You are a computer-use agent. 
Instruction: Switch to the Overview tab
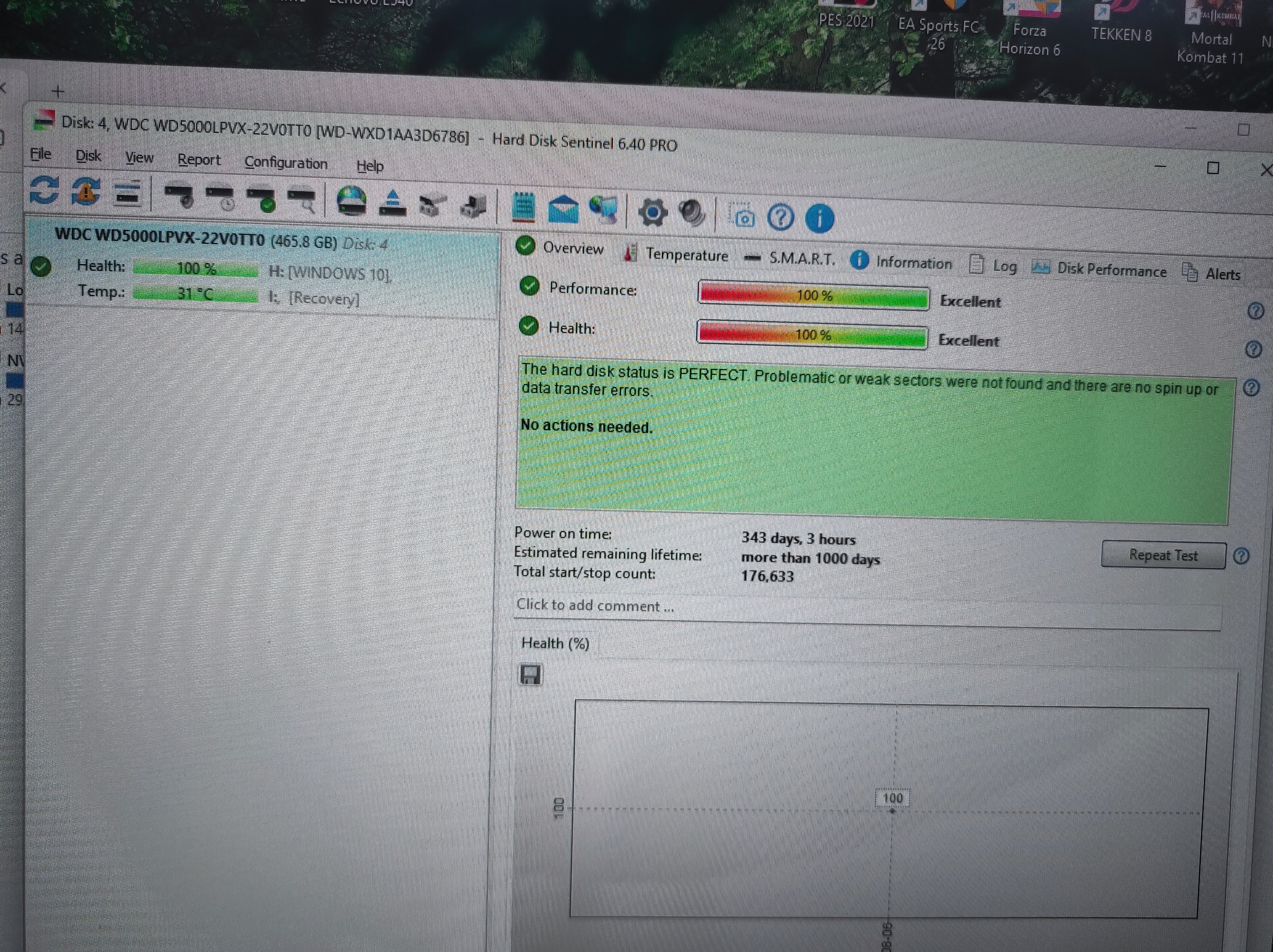(x=559, y=248)
